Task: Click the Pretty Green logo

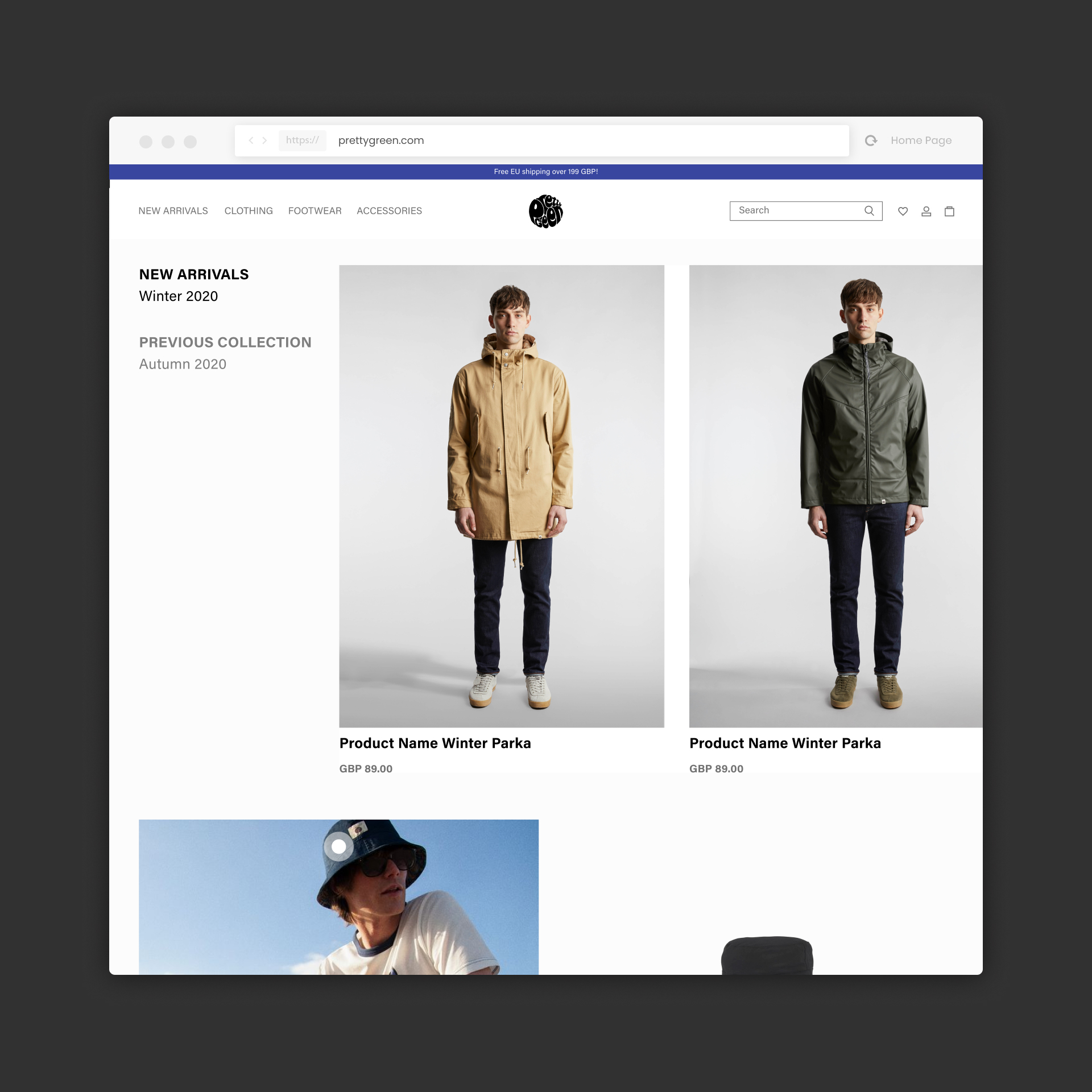Action: [545, 211]
